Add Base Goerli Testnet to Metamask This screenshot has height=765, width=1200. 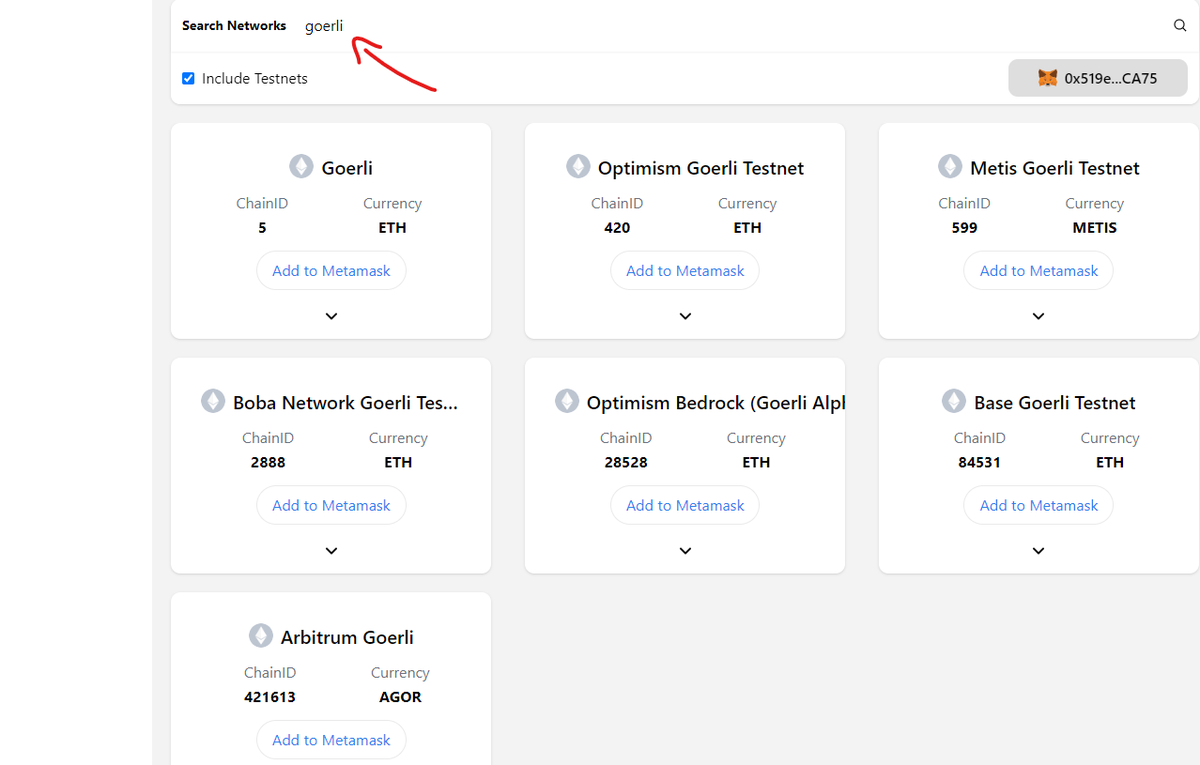[1038, 506]
